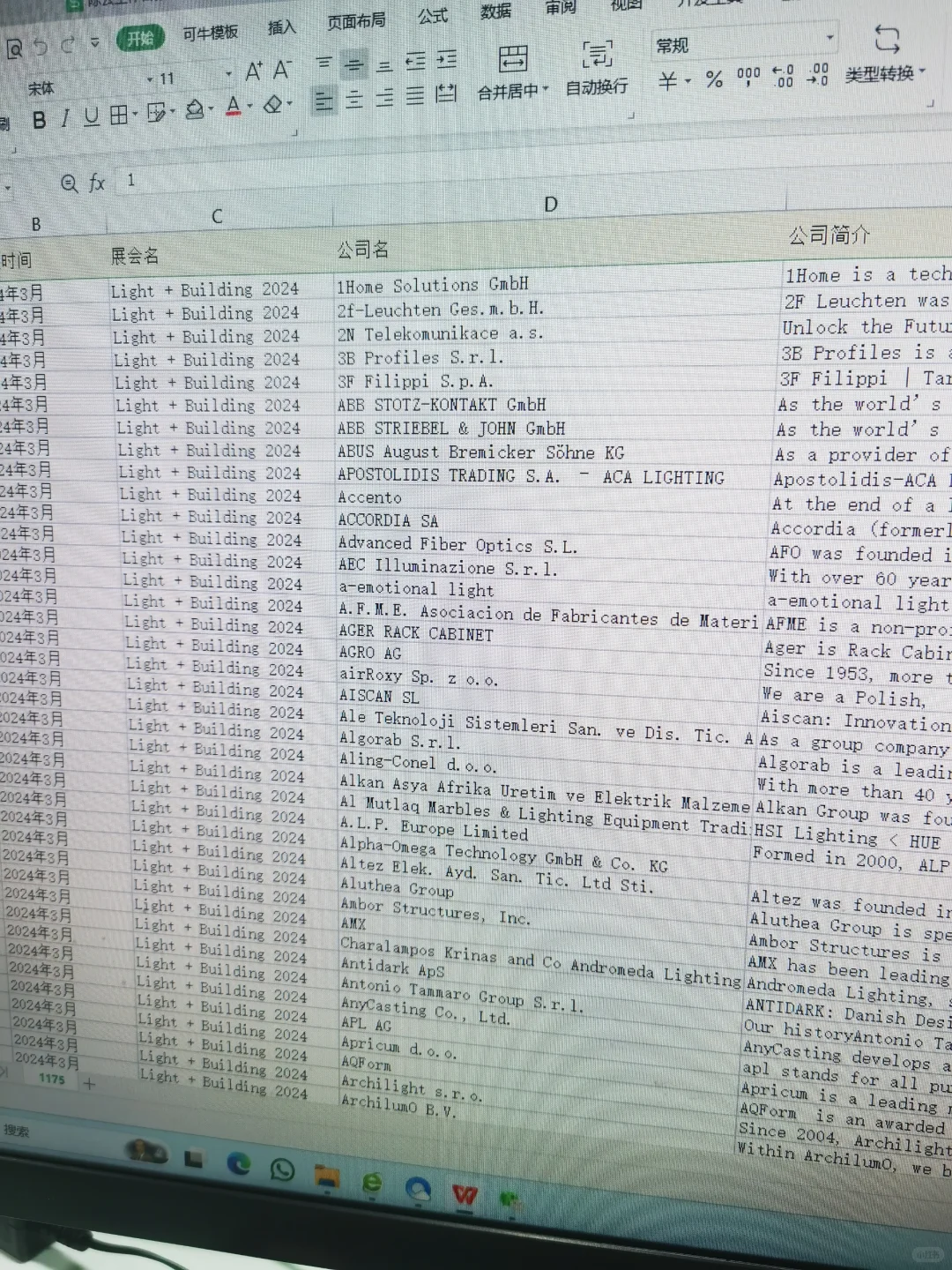
Task: Switch to the 开始 tab
Action: (141, 38)
